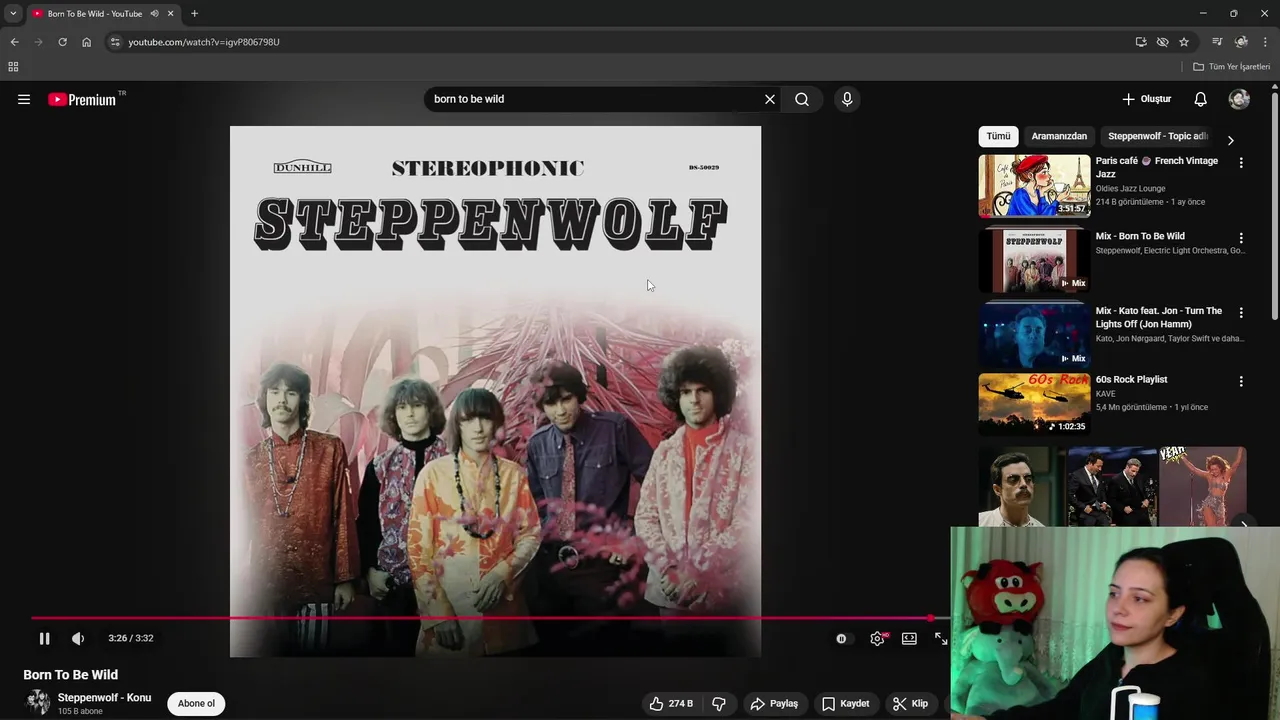Click the crossed-out eye icon in address bar
This screenshot has height=720, width=1280.
pyautogui.click(x=1162, y=42)
